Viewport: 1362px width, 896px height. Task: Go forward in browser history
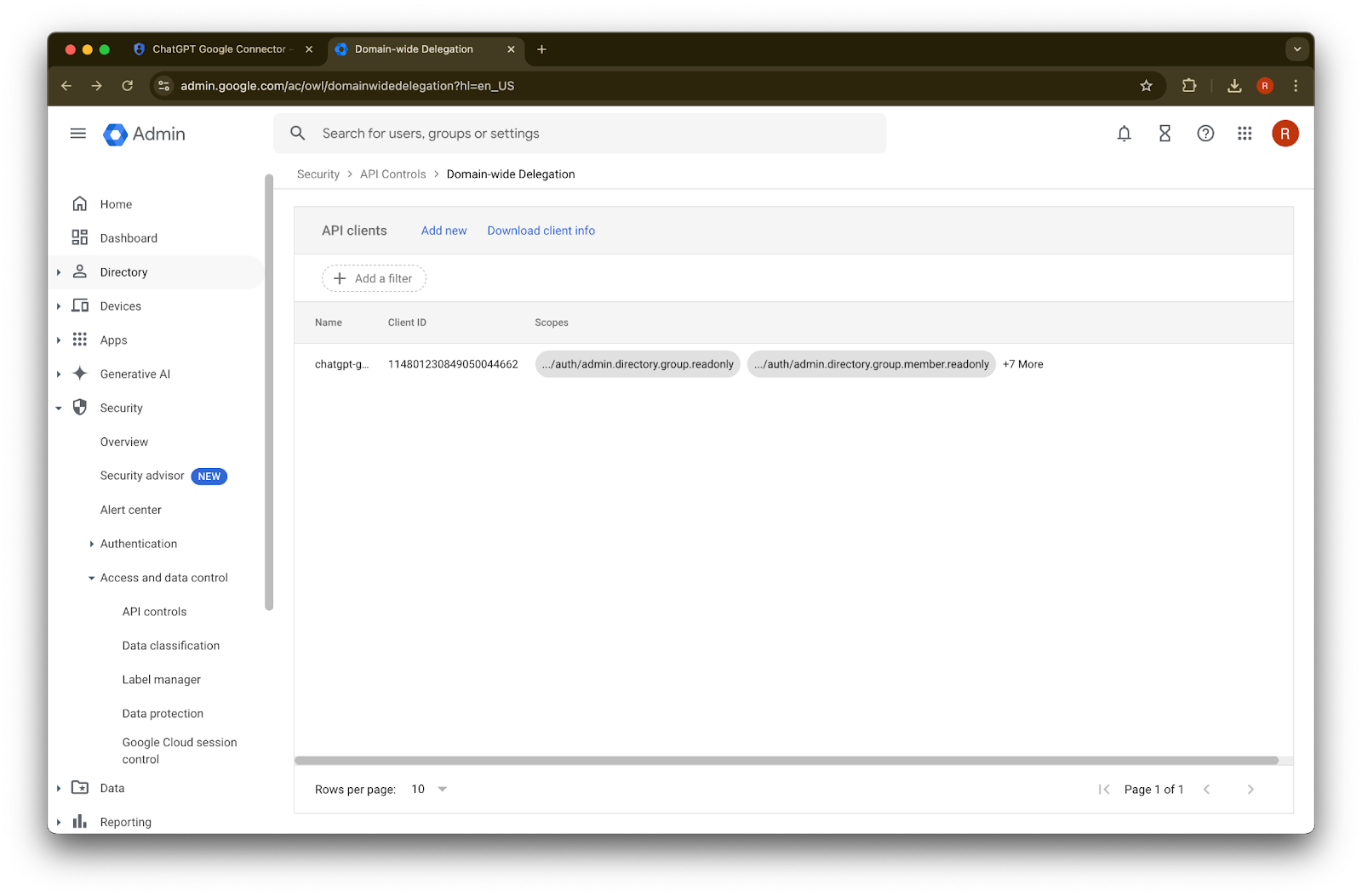(97, 86)
